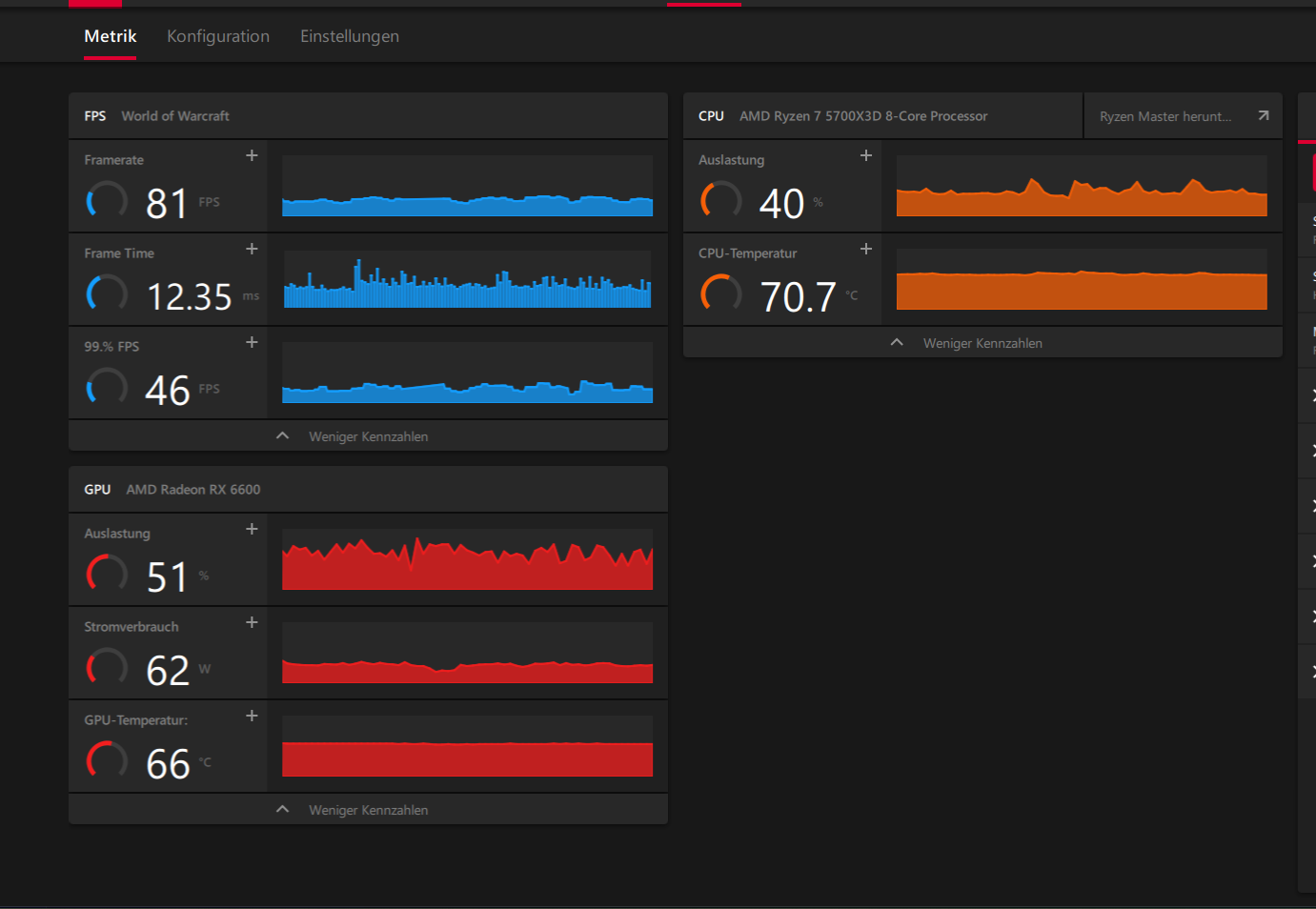Click the 12.35 ms frame time value

tap(190, 296)
